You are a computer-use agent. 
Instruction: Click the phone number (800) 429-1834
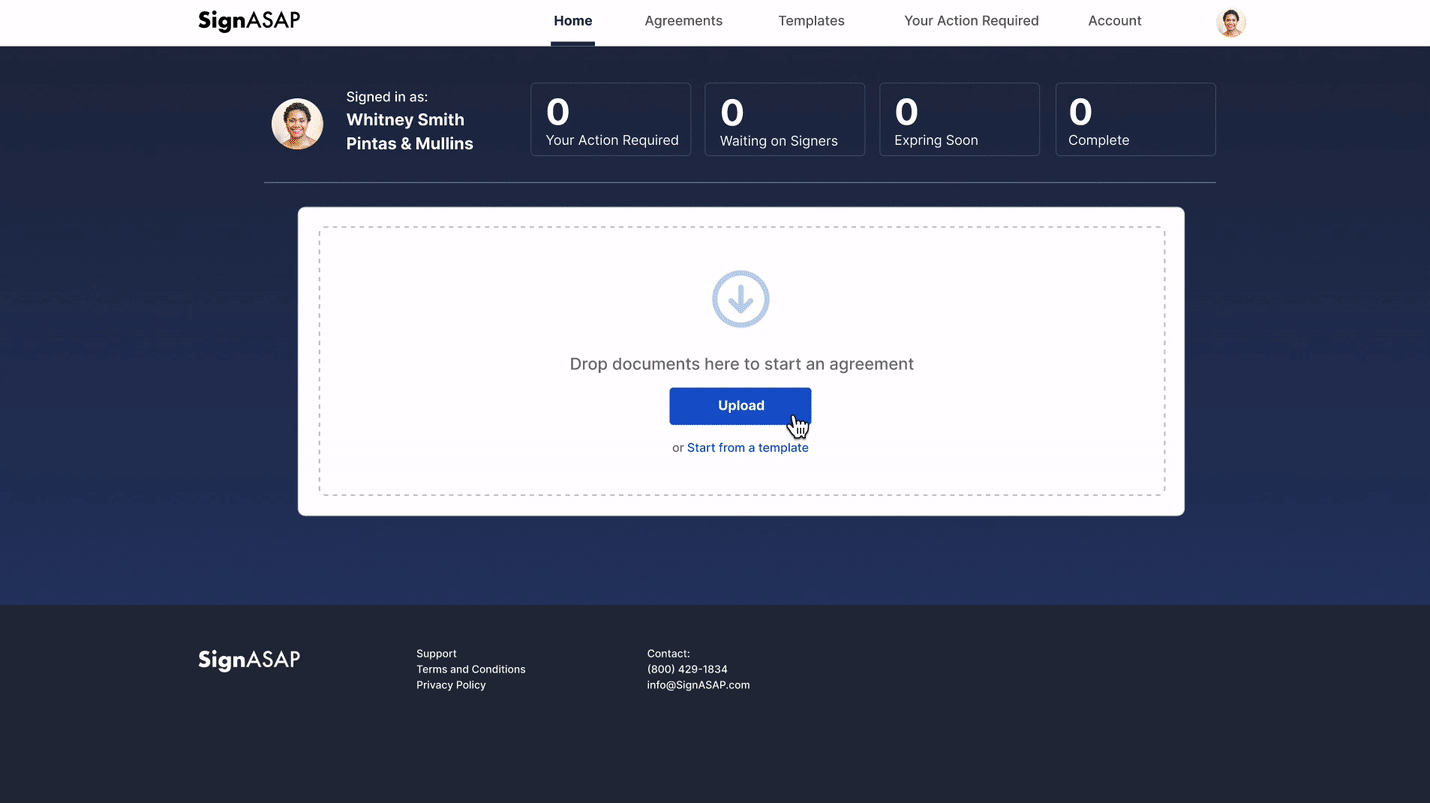tap(687, 670)
